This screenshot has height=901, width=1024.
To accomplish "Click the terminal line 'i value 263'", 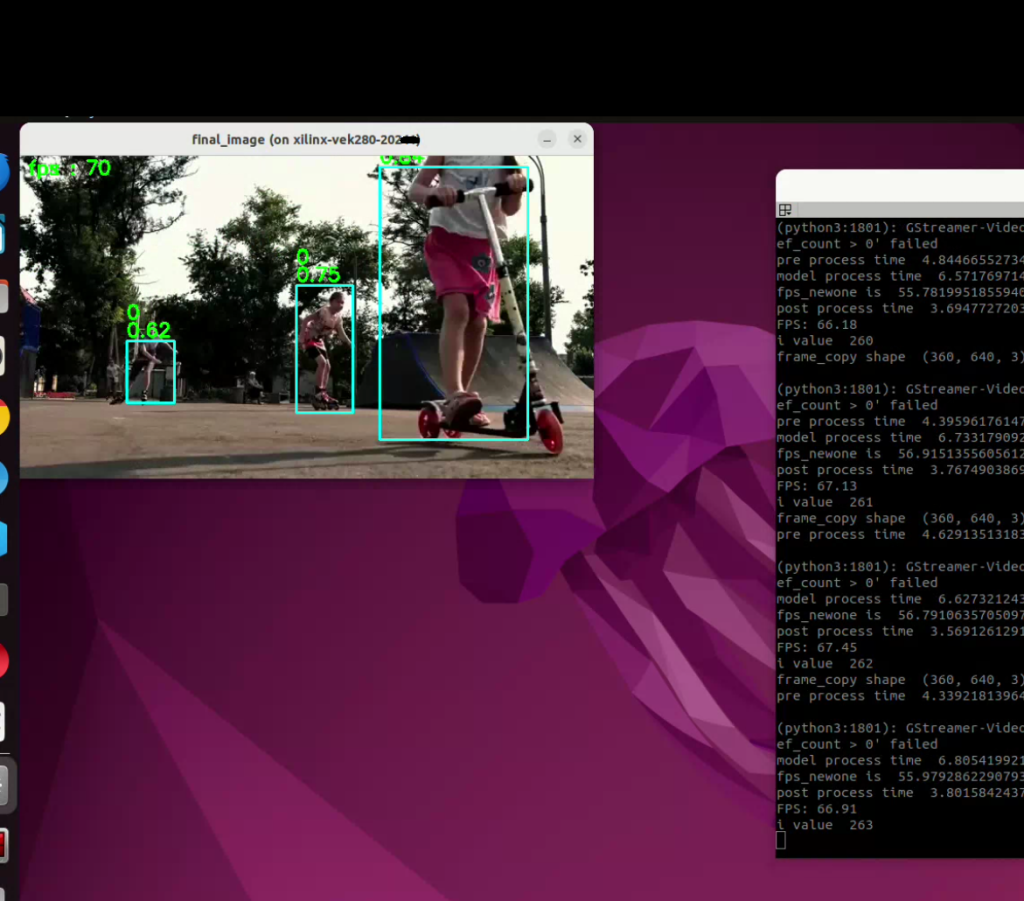I will (x=824, y=825).
